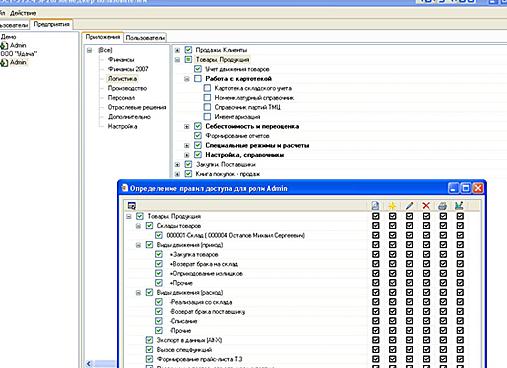Collapse Склады товаров node in the dialog
This screenshot has height=368, width=507.
click(138, 226)
